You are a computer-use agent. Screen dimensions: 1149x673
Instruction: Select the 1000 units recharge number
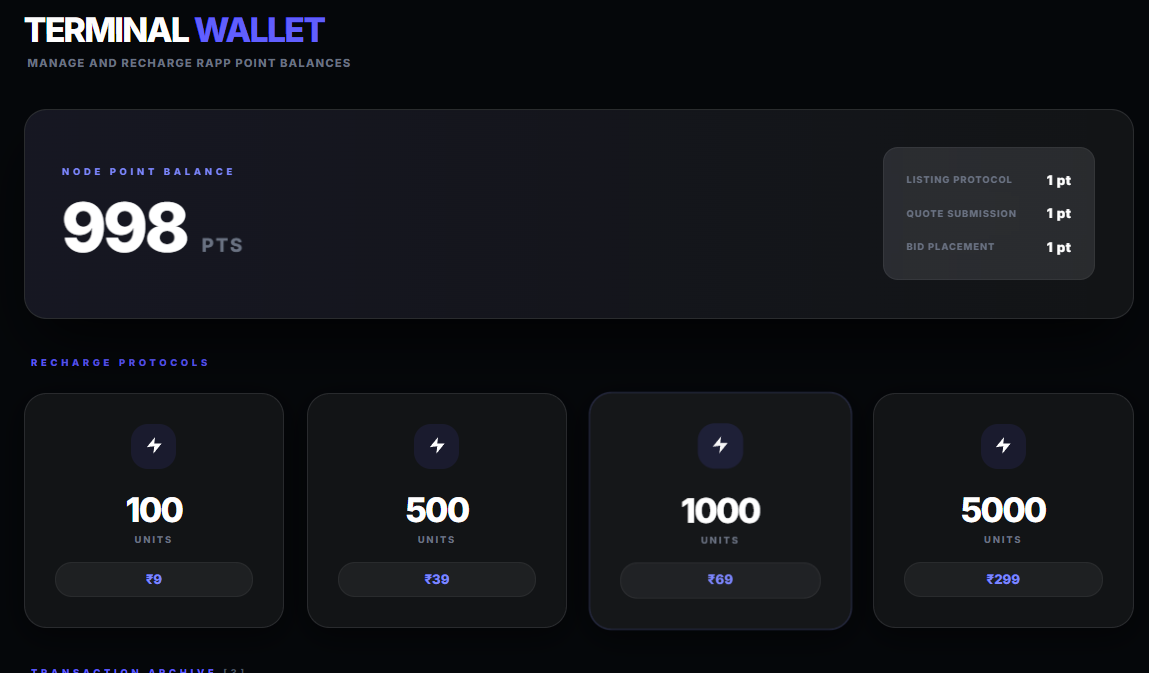(720, 511)
